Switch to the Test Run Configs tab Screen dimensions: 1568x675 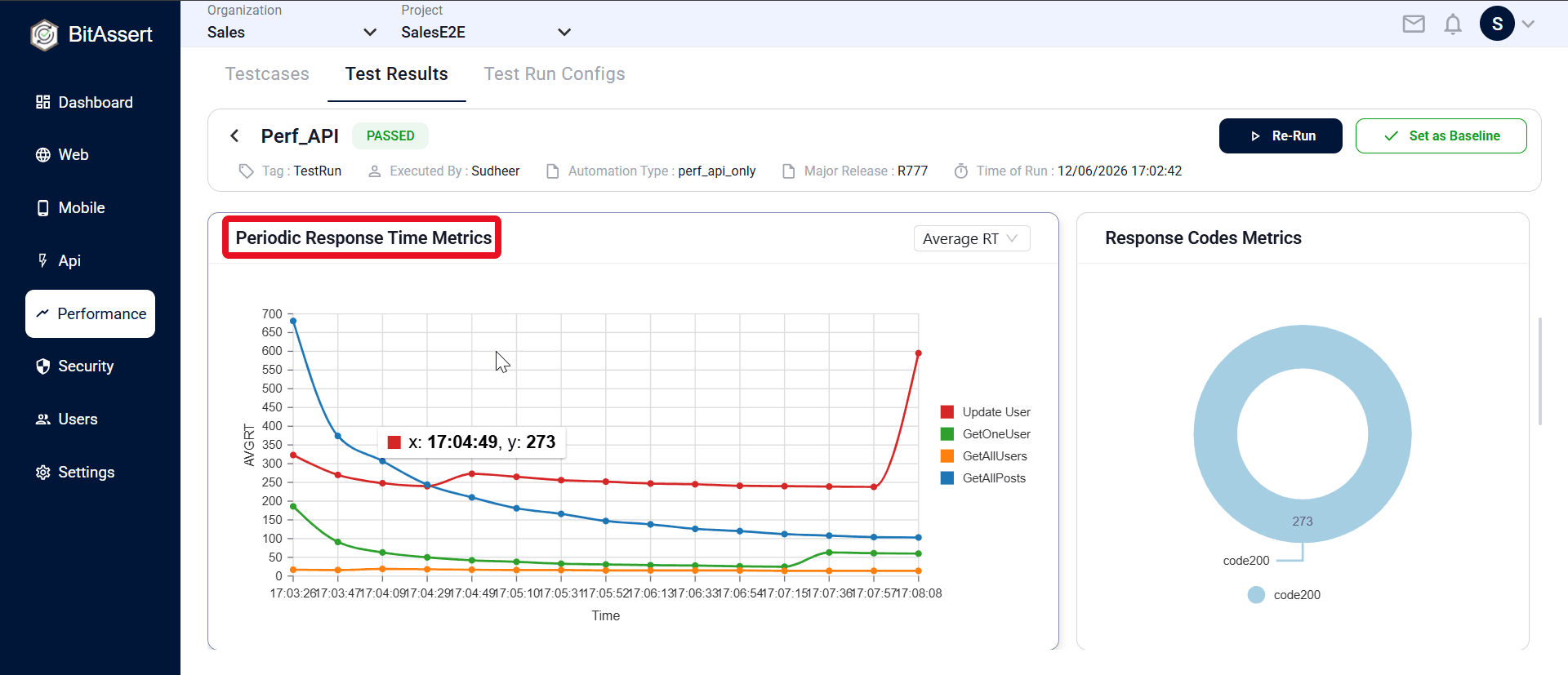coord(555,74)
